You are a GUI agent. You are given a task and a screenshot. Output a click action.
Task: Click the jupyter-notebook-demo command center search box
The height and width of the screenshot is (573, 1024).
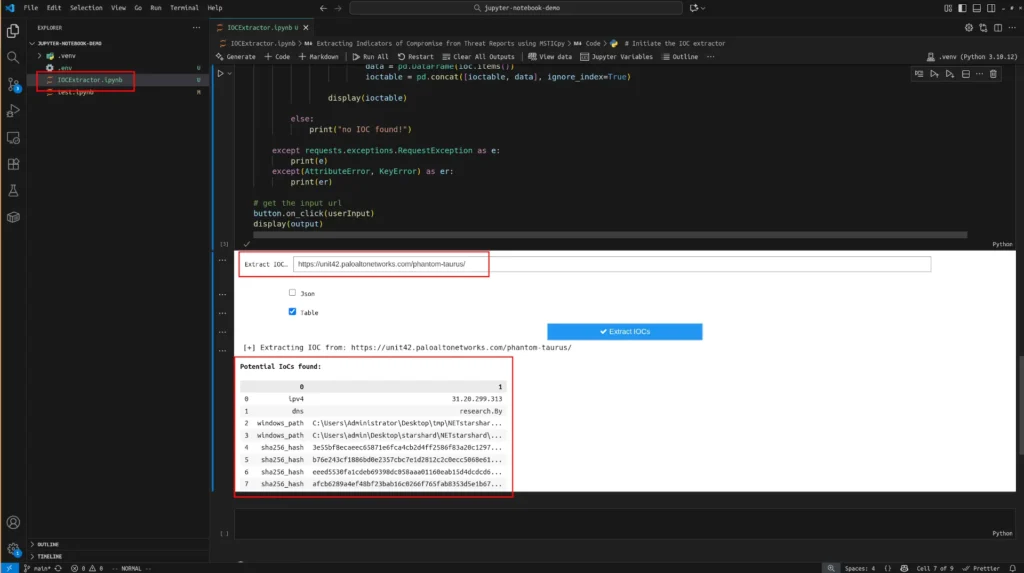tap(516, 8)
